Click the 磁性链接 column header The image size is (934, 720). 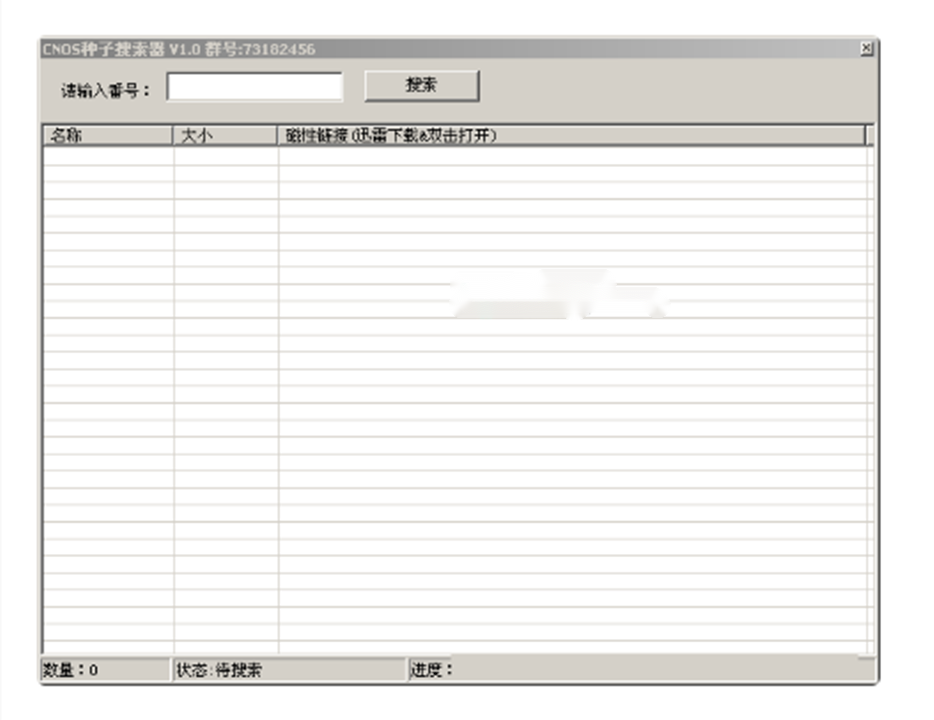point(571,136)
